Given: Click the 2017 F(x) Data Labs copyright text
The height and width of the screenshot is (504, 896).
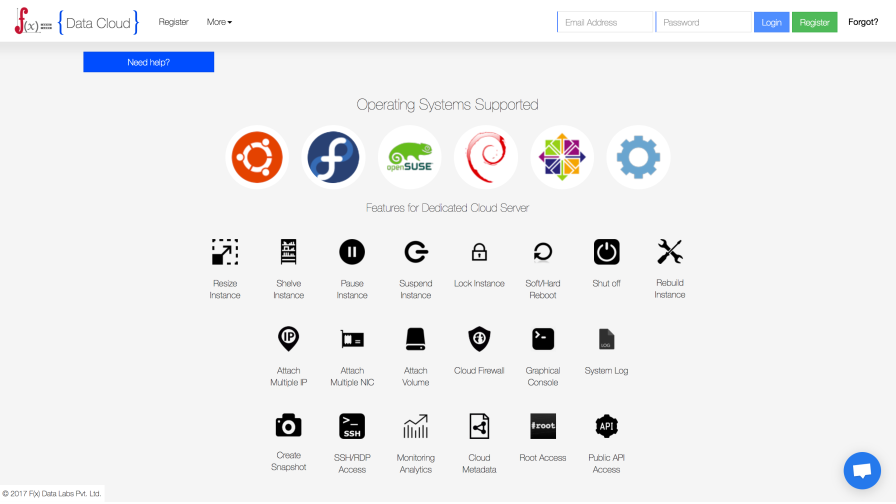Looking at the screenshot, I should 51,494.
